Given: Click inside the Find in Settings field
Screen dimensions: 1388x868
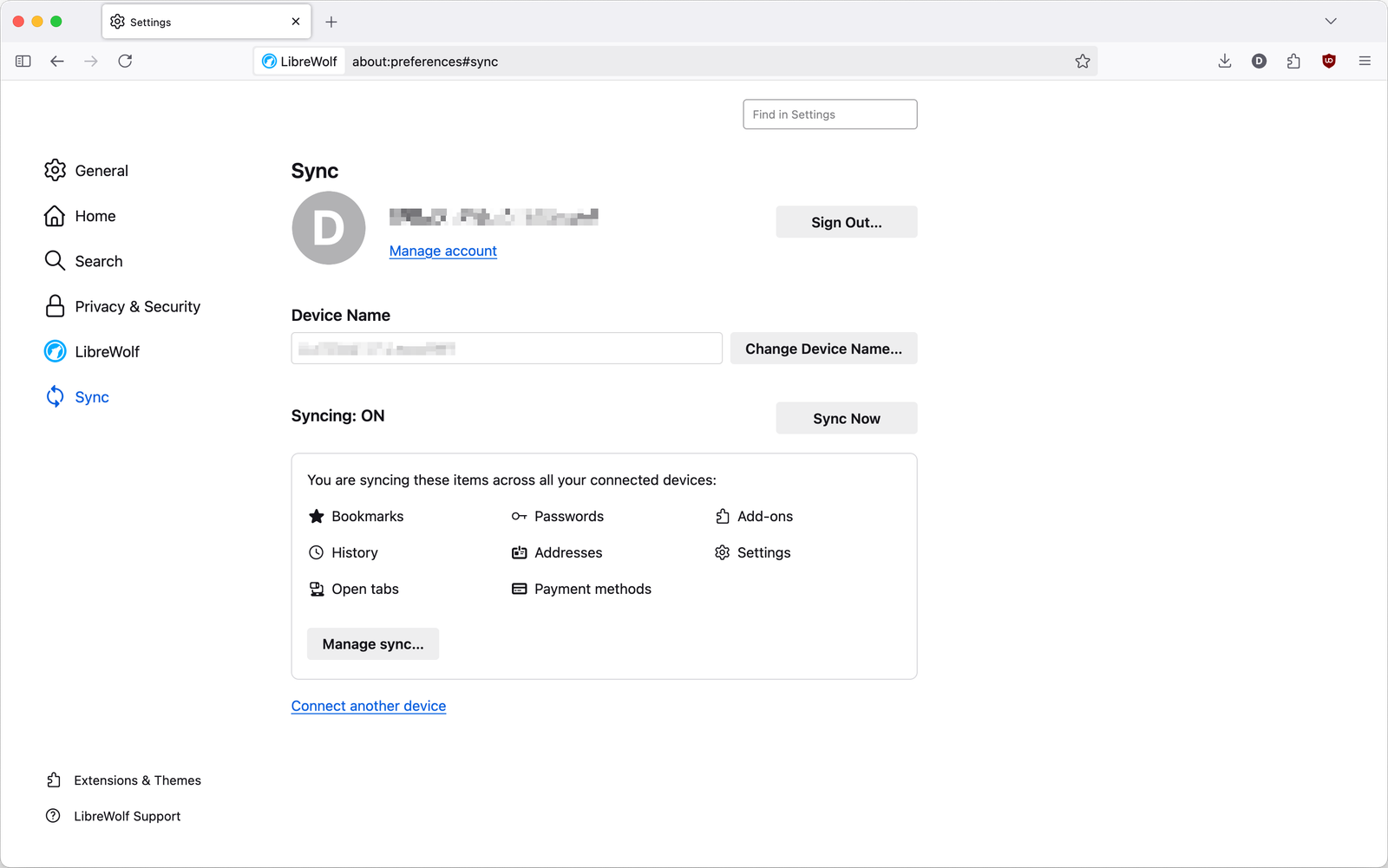Looking at the screenshot, I should (829, 114).
